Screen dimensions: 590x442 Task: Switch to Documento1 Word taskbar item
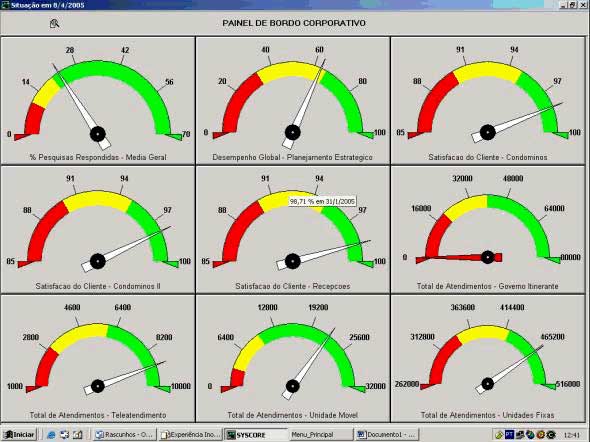pyautogui.click(x=387, y=434)
